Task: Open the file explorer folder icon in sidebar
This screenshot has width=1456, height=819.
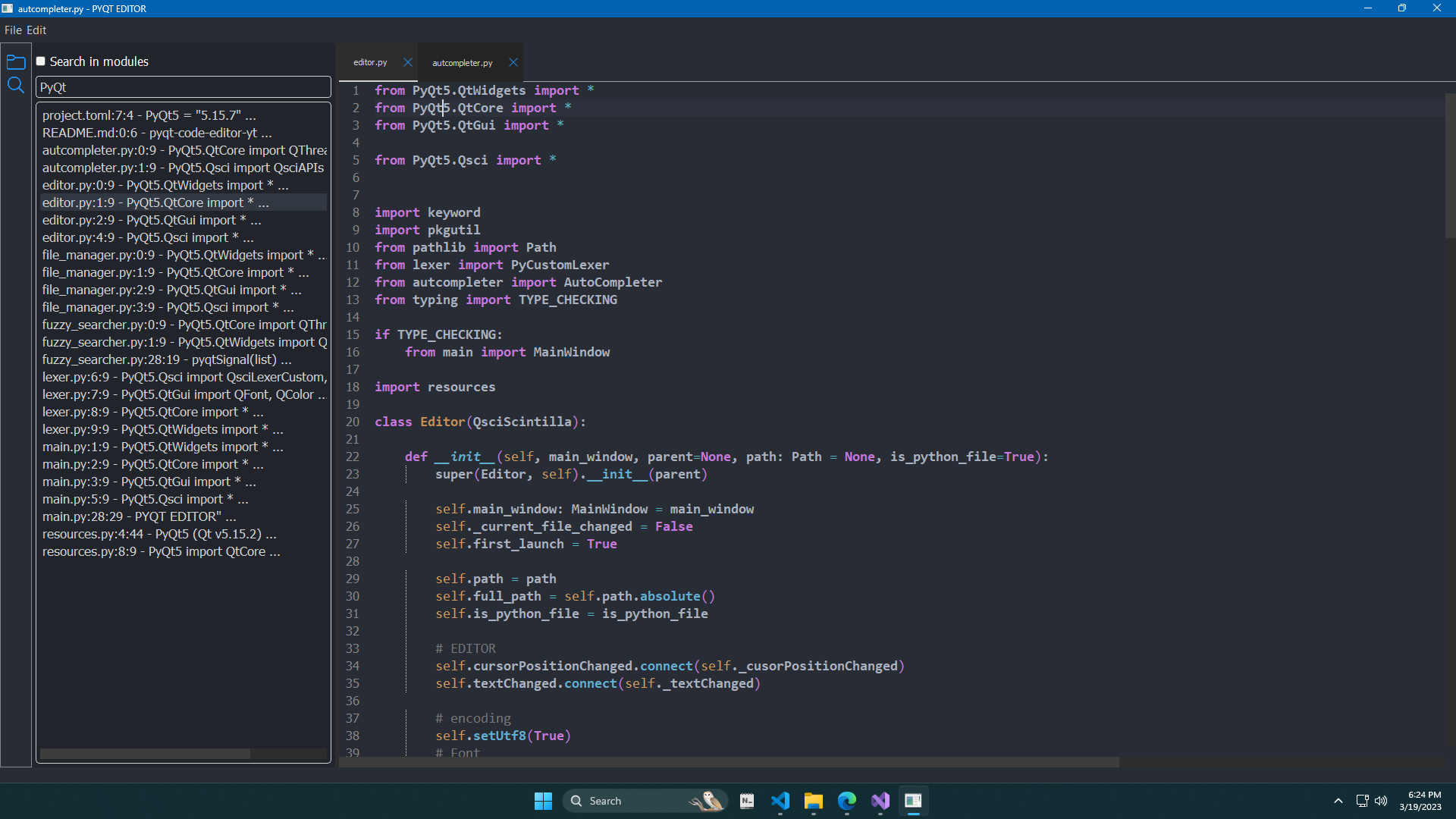Action: 16,62
